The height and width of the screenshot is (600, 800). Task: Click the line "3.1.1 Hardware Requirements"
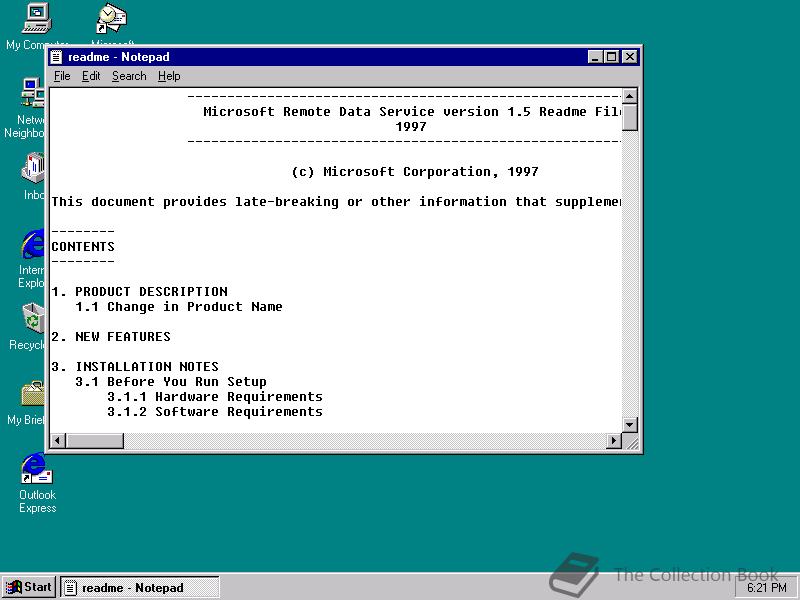coord(215,396)
